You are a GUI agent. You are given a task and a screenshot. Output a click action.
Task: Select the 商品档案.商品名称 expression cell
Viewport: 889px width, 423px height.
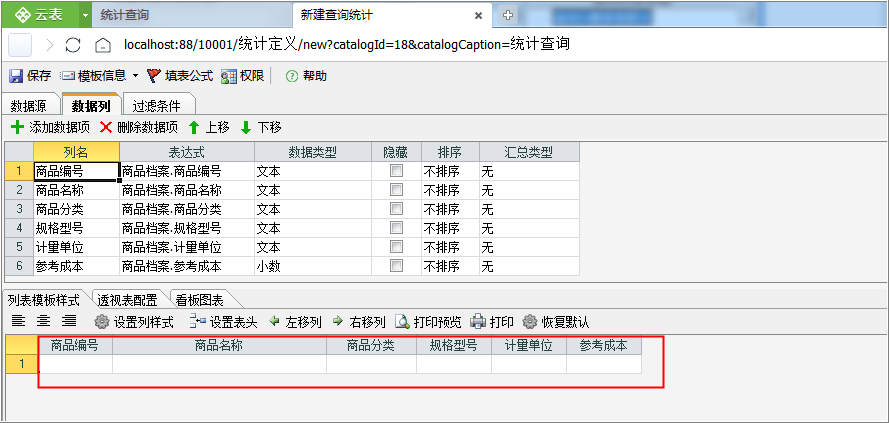(187, 190)
